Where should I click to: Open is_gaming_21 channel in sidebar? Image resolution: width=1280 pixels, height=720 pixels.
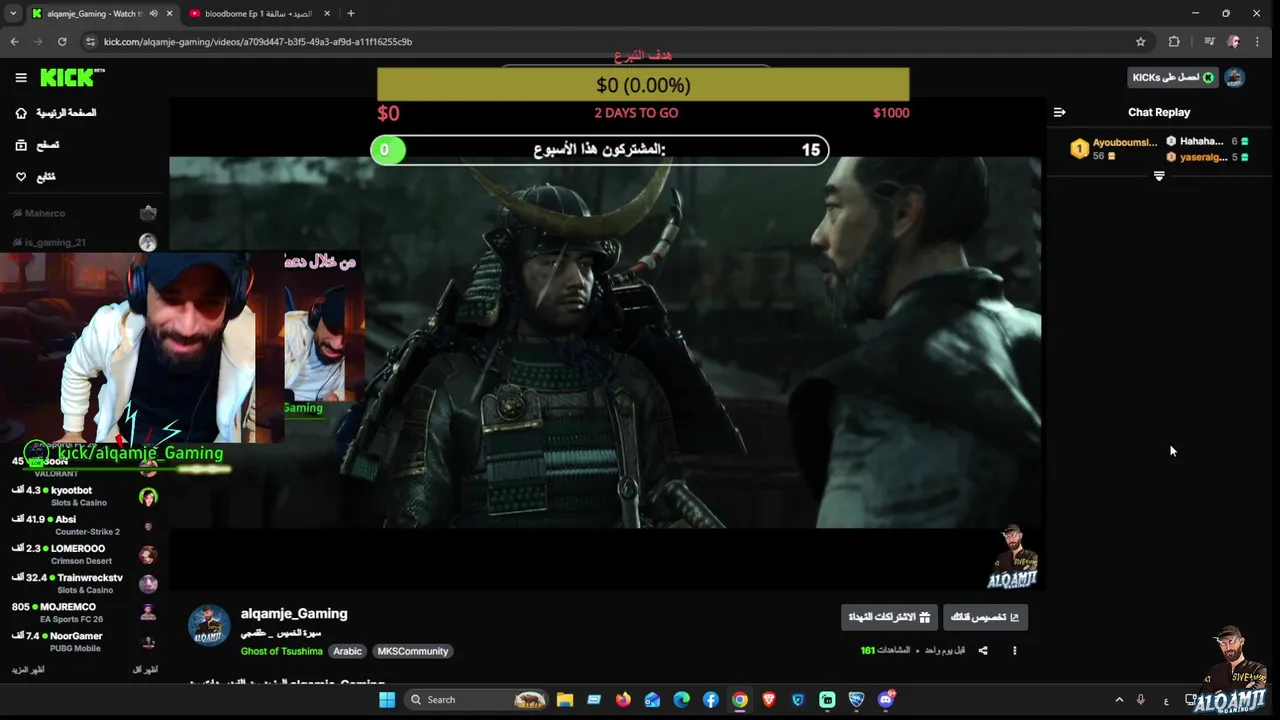pos(85,242)
